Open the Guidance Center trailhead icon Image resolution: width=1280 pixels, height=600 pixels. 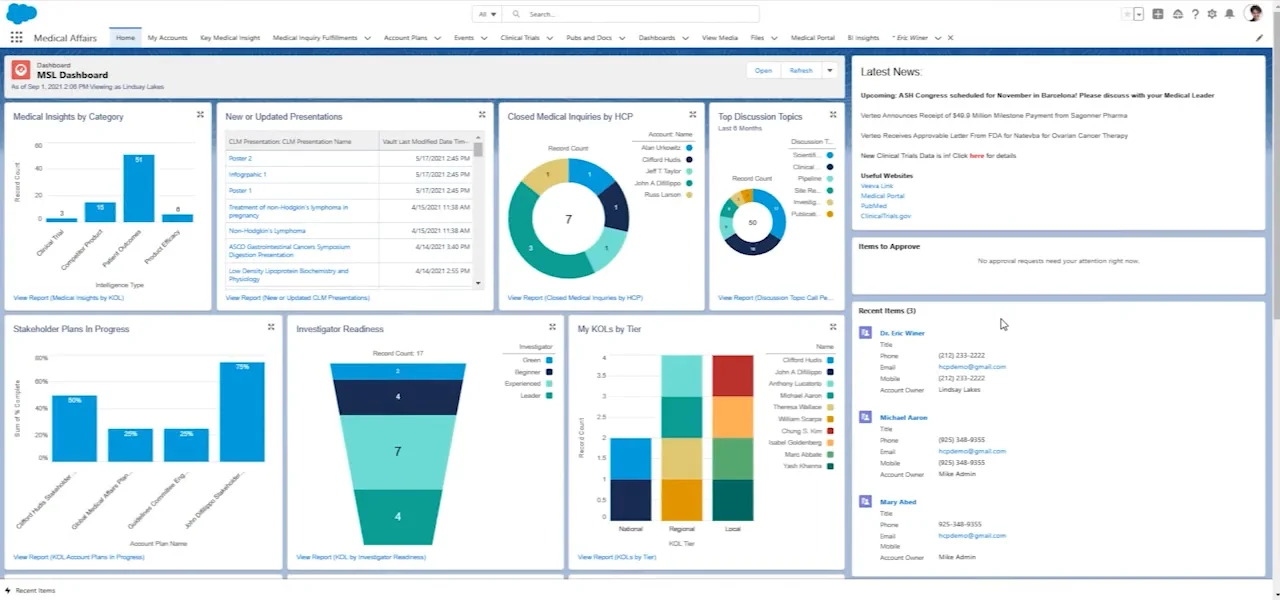(x=1178, y=14)
